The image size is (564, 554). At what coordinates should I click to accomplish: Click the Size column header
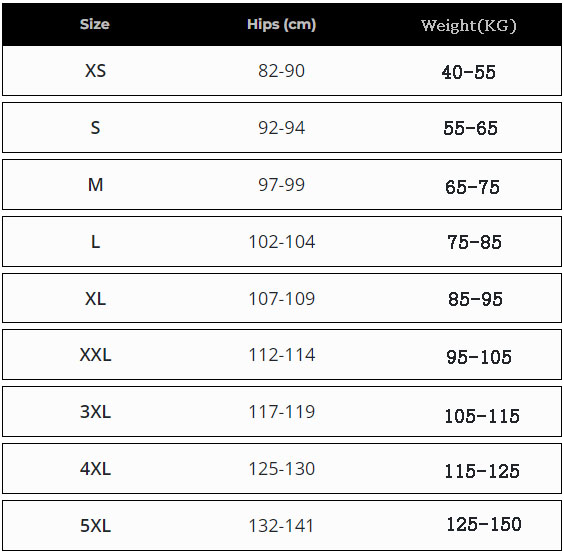point(95,24)
